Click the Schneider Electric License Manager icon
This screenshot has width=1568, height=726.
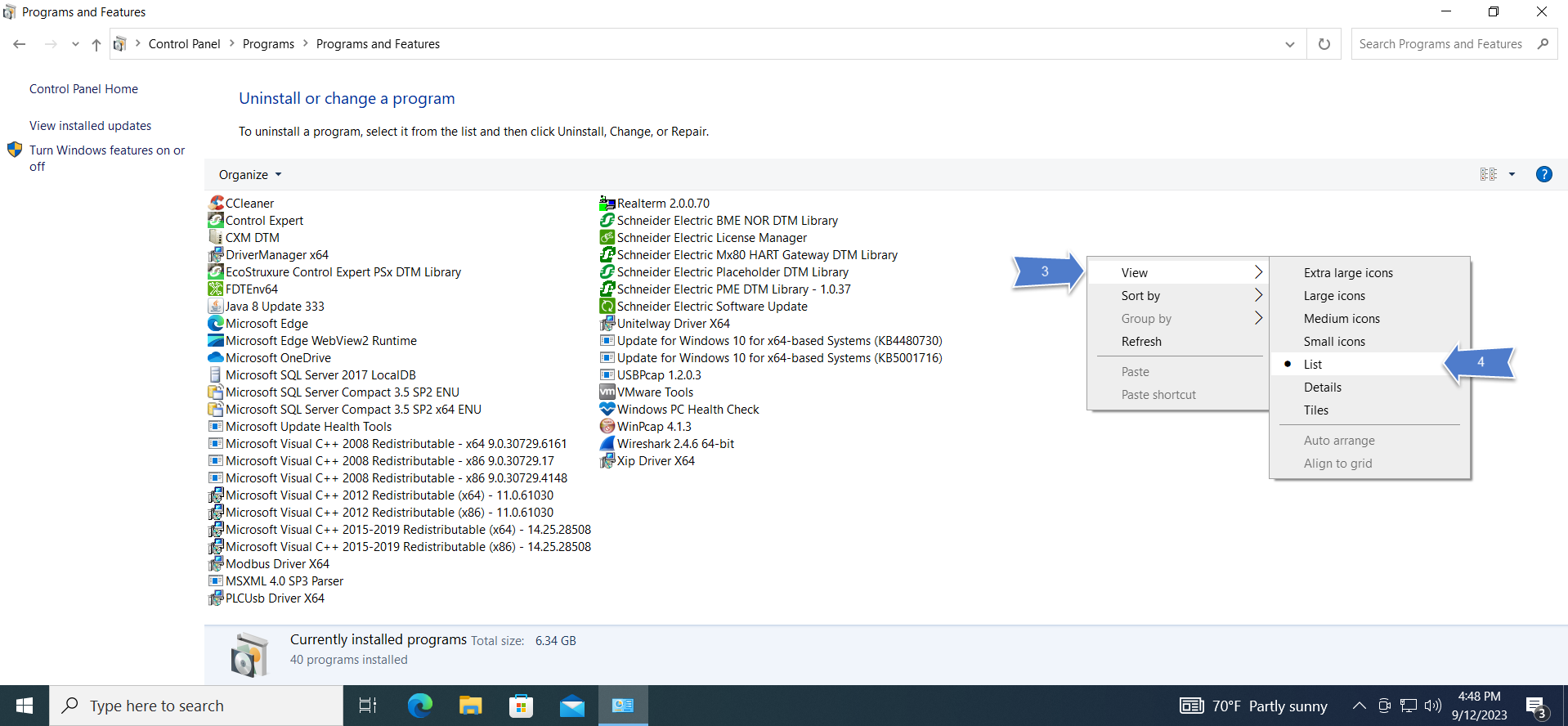607,237
